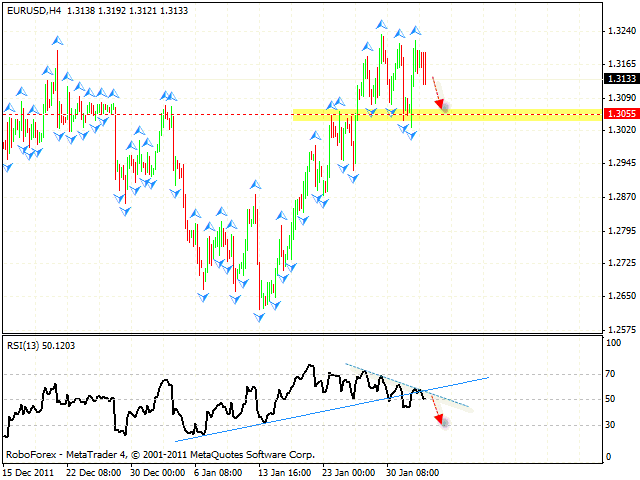
Task: Click the EURUSD,H4 chart title
Action: (x=34, y=9)
